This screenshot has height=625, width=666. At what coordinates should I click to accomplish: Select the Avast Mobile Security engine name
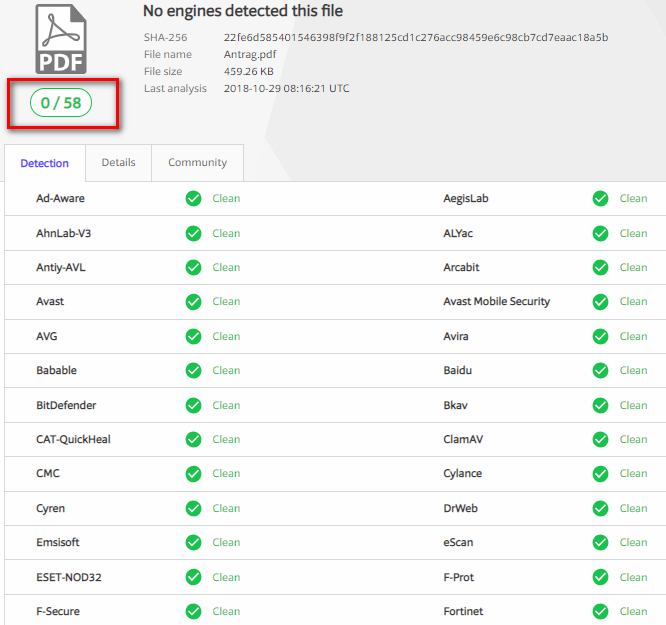tap(496, 301)
